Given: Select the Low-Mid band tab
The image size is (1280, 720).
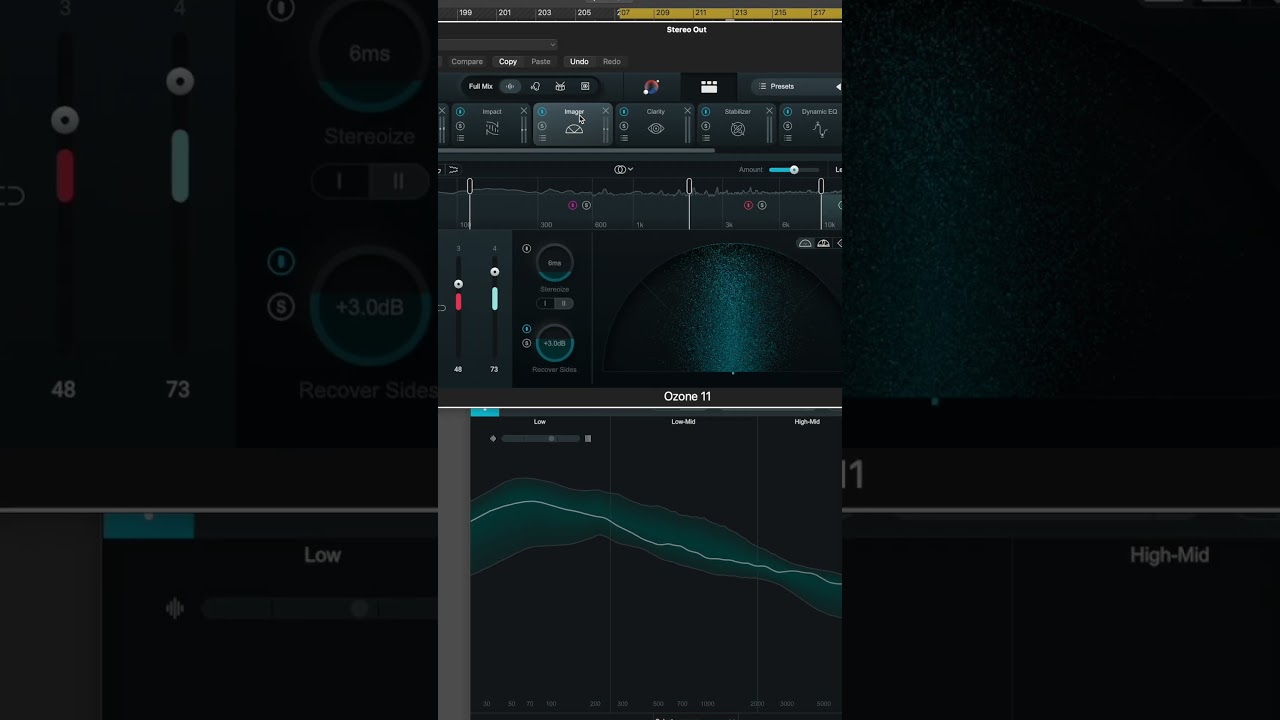Looking at the screenshot, I should (683, 422).
